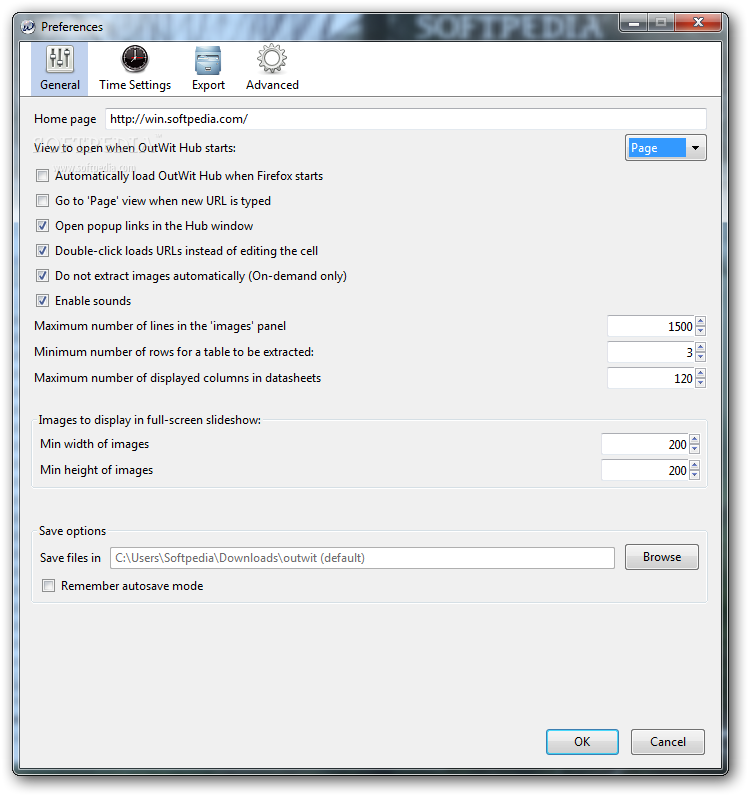Check Remember autosave mode

point(48,585)
